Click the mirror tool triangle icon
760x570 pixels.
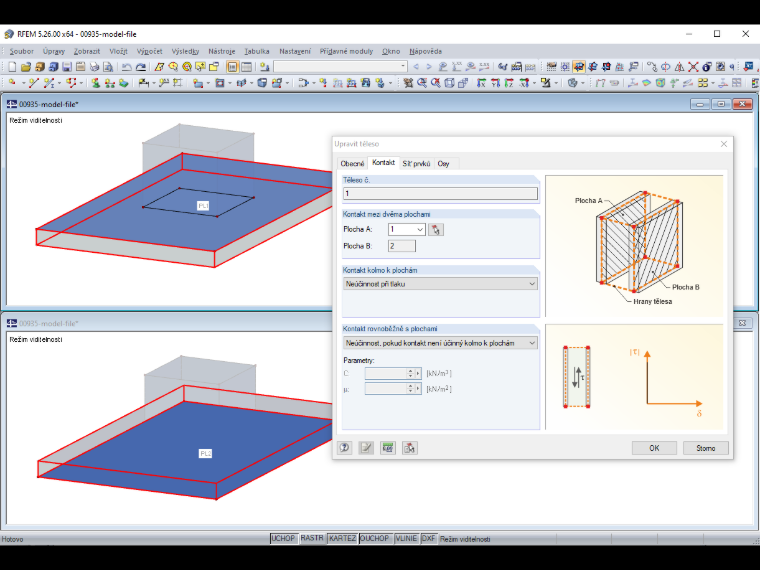tap(680, 67)
